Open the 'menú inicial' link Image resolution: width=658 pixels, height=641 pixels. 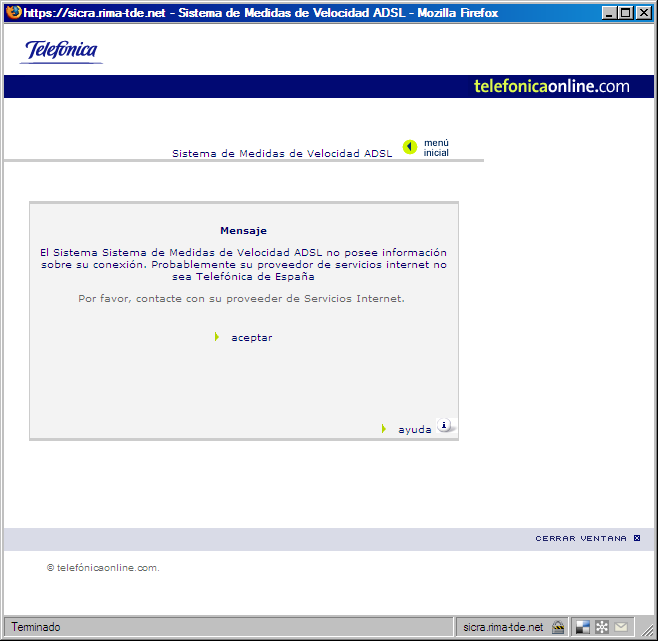coord(436,148)
